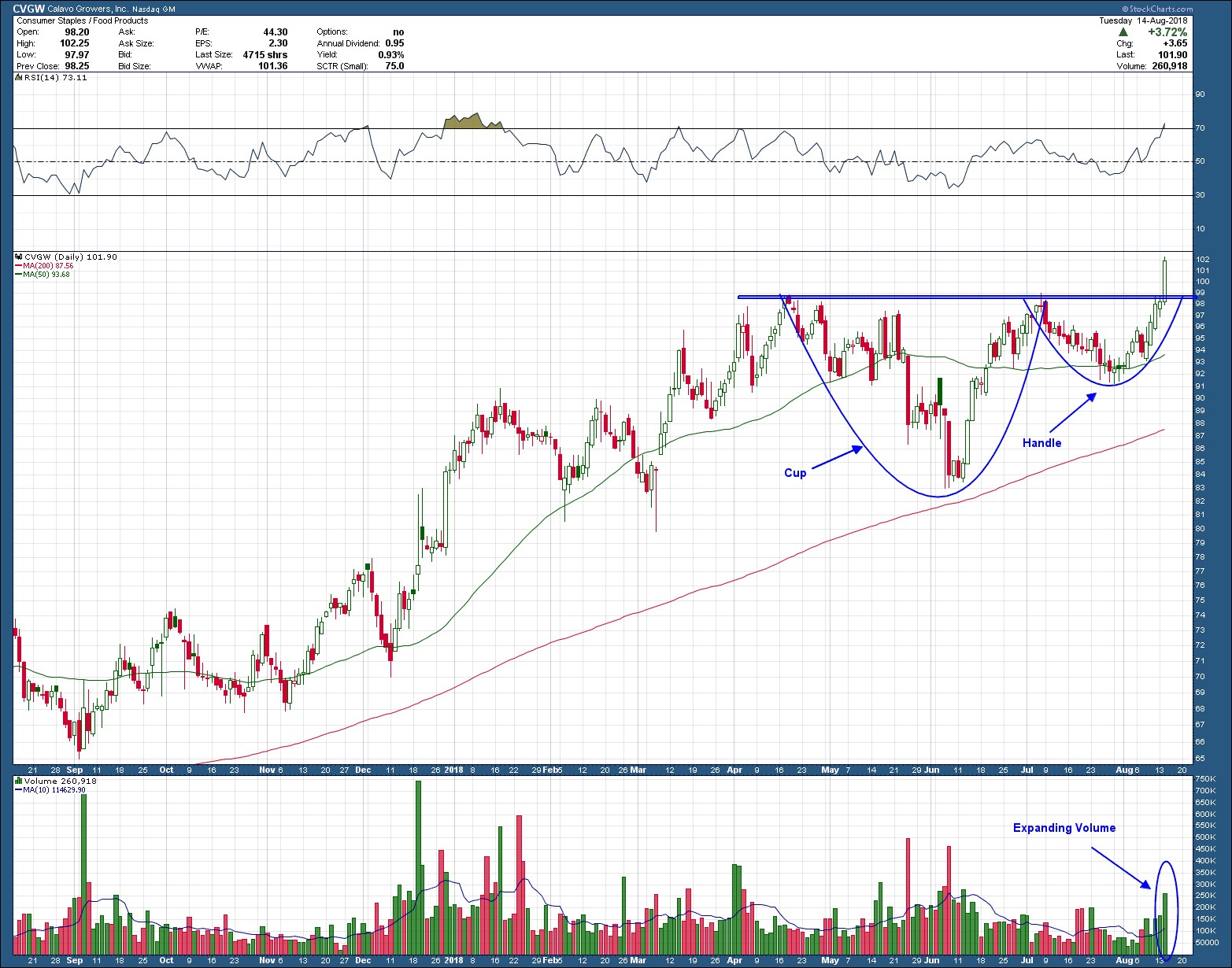Image resolution: width=1232 pixels, height=968 pixels.
Task: Click the Tuesday 14-Aug-2018 date
Action: pyautogui.click(x=1143, y=20)
